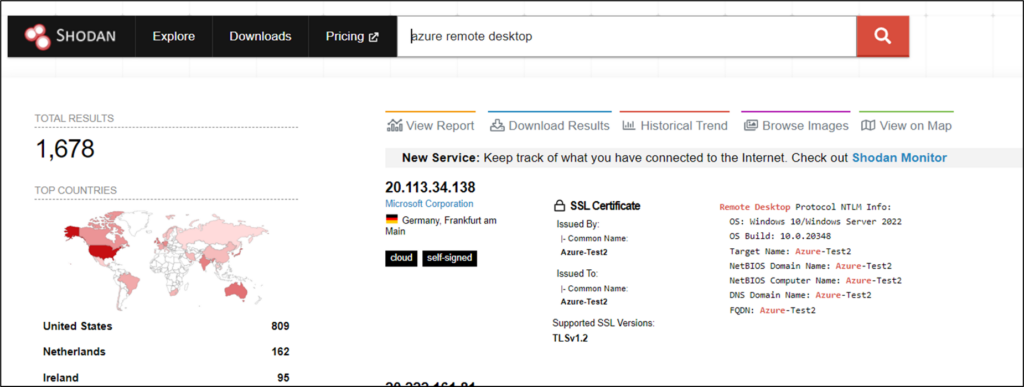Select the Netherlands count 162
The height and width of the screenshot is (387, 1024).
tap(280, 352)
